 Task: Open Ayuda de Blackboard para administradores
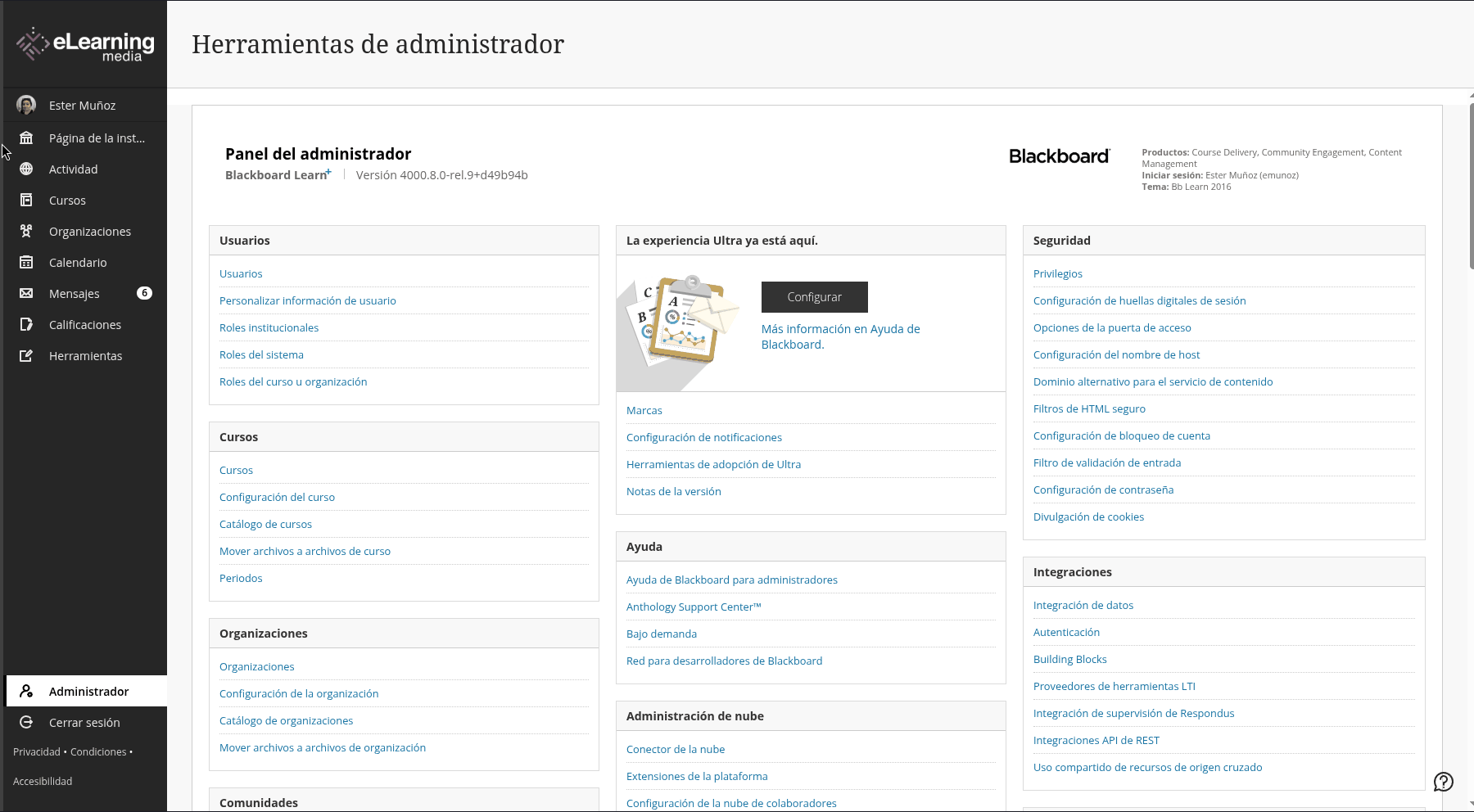pos(732,580)
